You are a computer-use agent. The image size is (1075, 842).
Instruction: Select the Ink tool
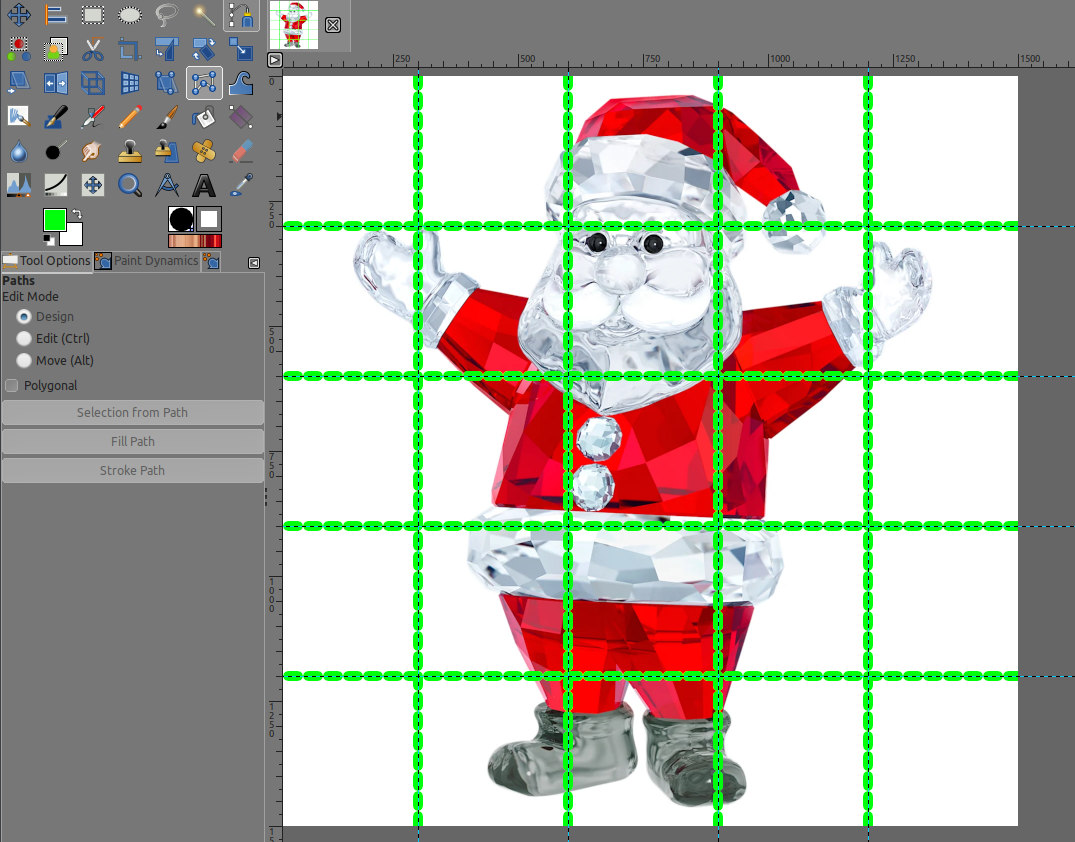pos(56,117)
